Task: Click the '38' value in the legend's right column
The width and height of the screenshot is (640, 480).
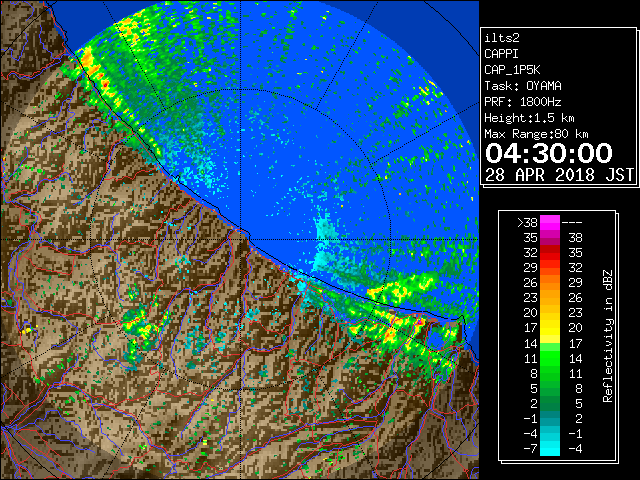Action: click(x=575, y=238)
